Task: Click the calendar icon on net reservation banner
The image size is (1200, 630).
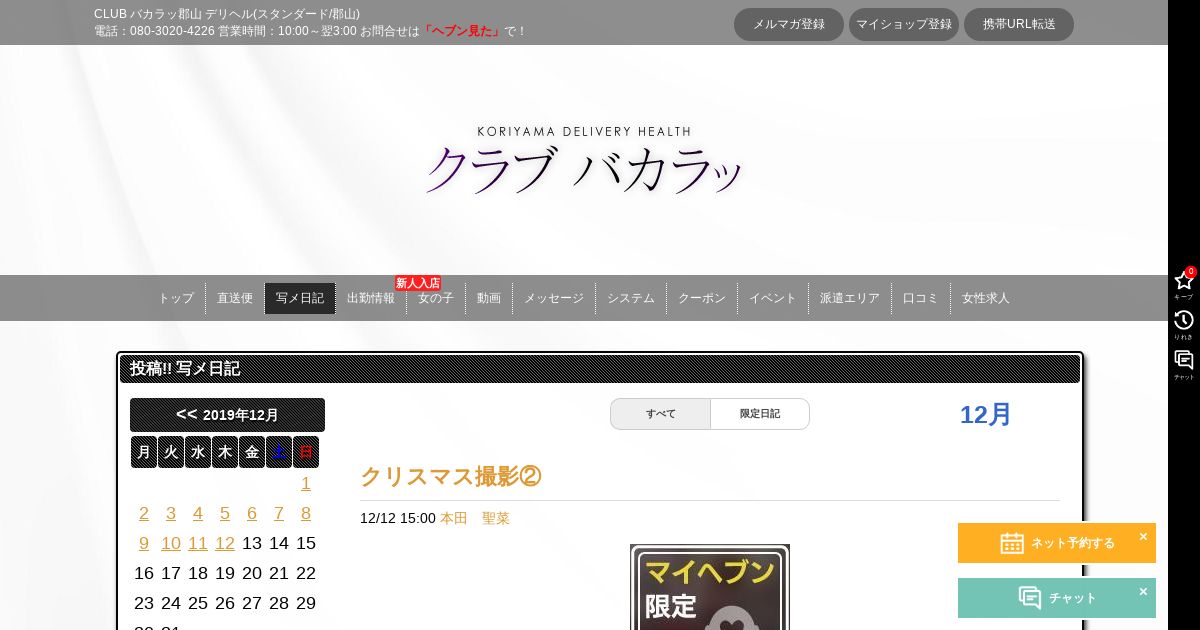Action: point(1012,543)
